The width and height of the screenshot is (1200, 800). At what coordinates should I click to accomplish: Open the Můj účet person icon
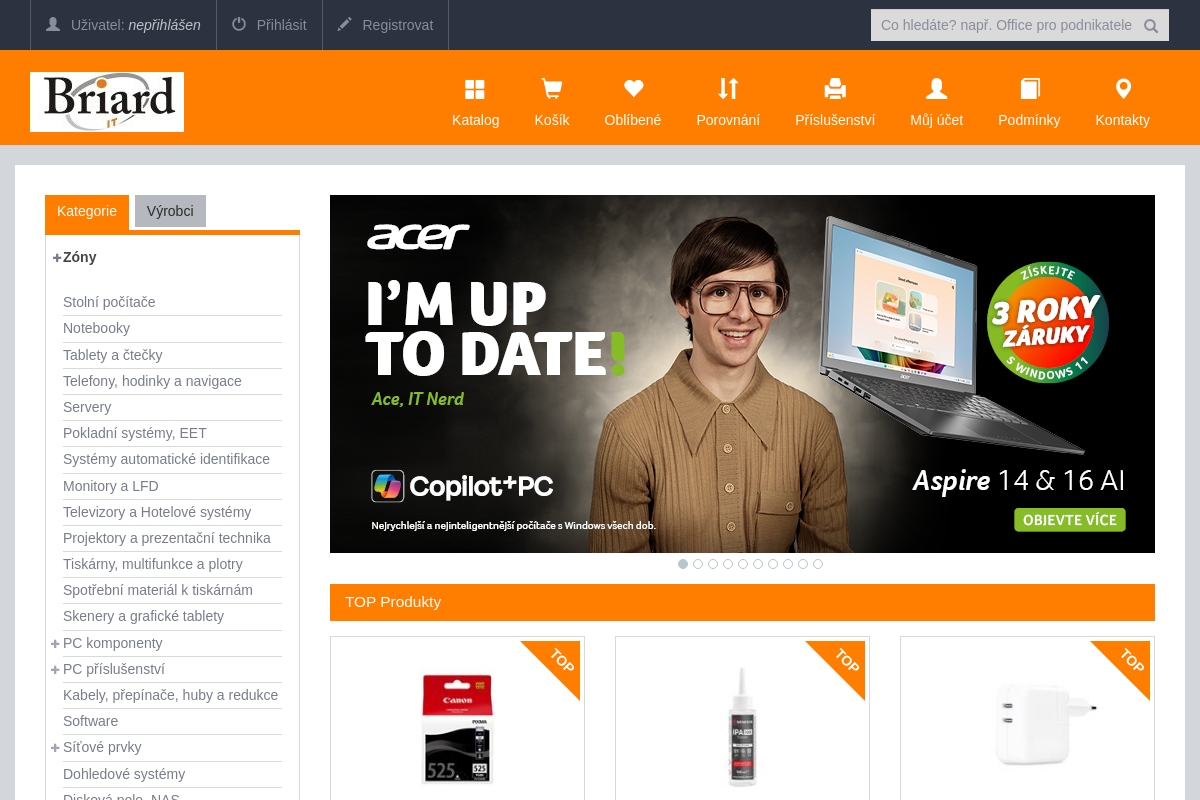tap(937, 89)
